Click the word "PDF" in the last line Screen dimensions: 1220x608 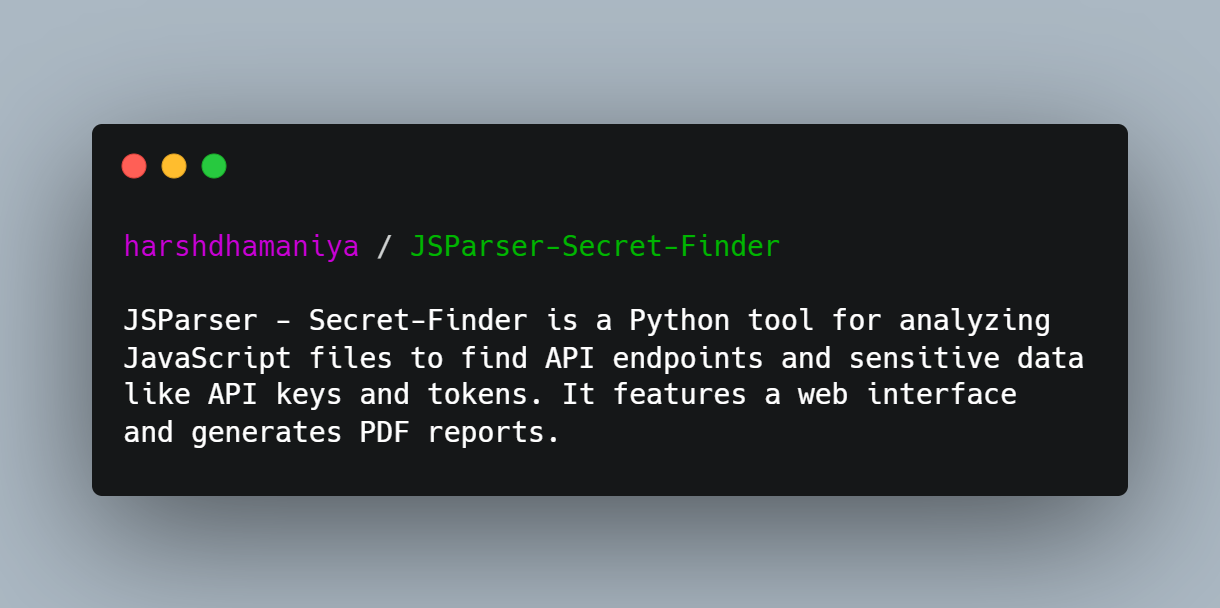coord(385,431)
